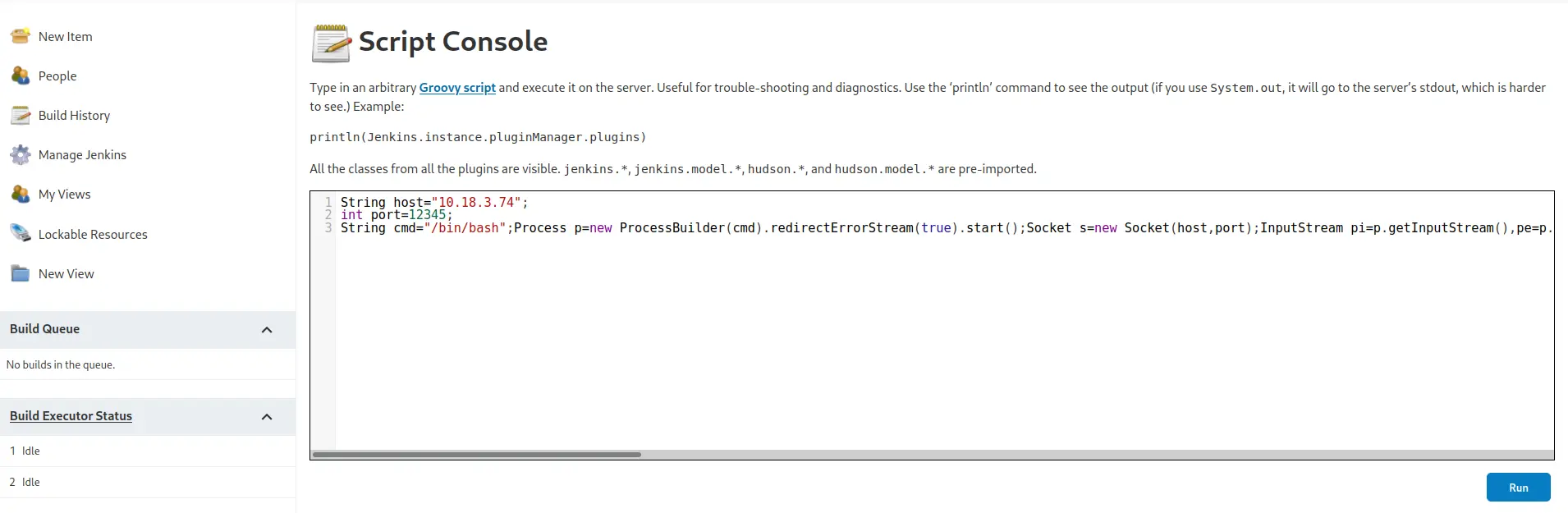Click line number 3 in editor gutter
The width and height of the screenshot is (1568, 513).
[x=328, y=228]
